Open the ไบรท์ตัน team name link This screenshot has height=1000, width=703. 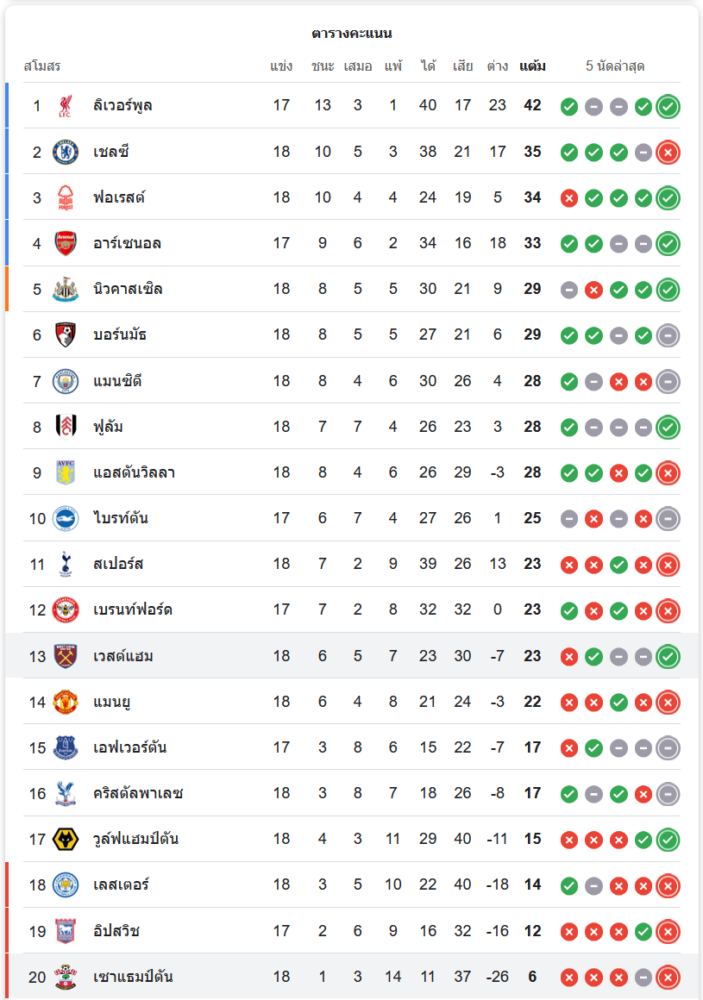(x=120, y=518)
